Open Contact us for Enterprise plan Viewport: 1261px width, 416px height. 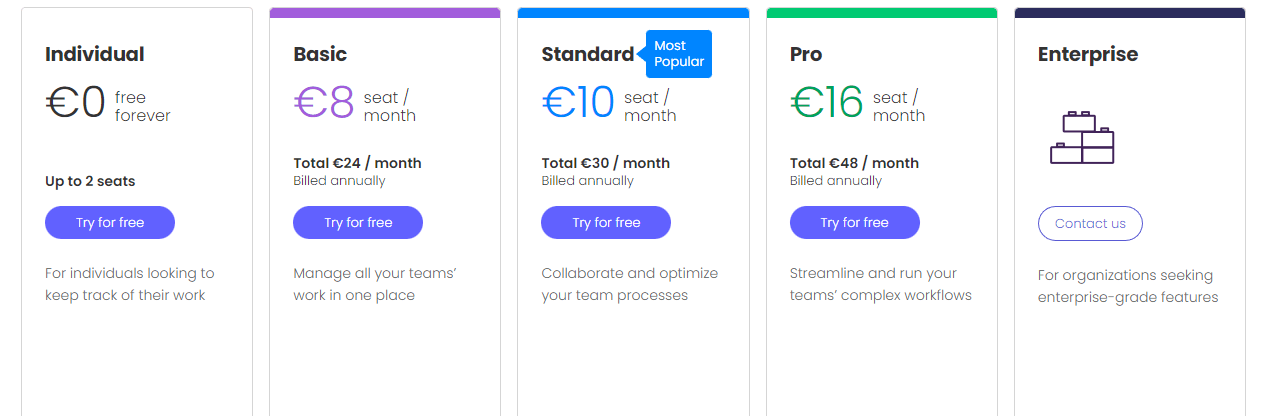click(1090, 223)
